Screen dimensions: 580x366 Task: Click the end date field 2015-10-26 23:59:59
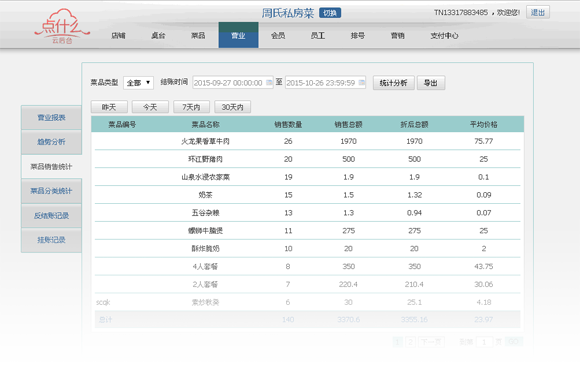[325, 83]
